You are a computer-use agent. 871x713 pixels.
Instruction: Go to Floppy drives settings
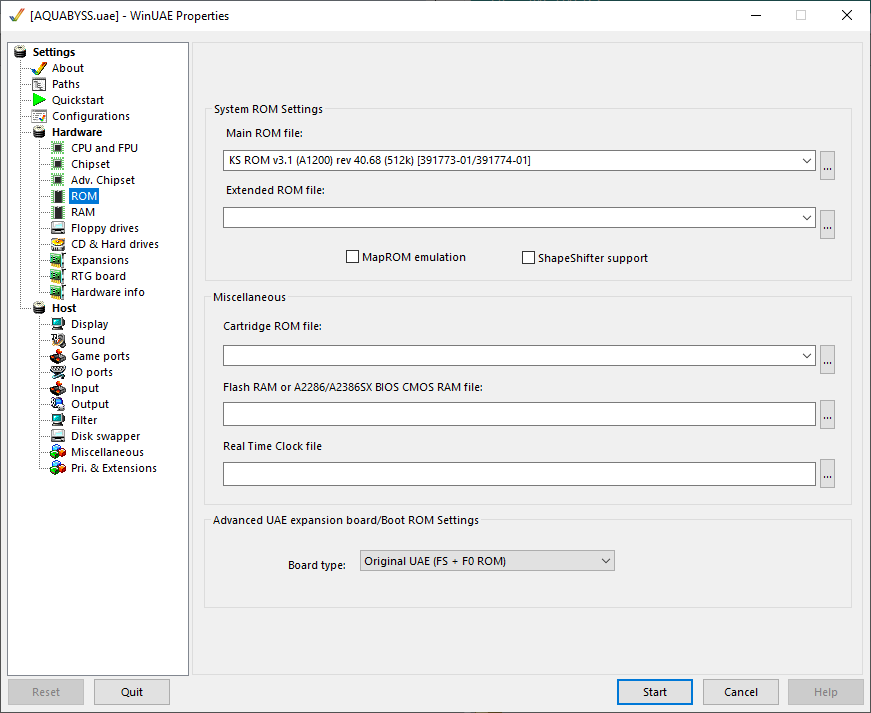tap(104, 228)
